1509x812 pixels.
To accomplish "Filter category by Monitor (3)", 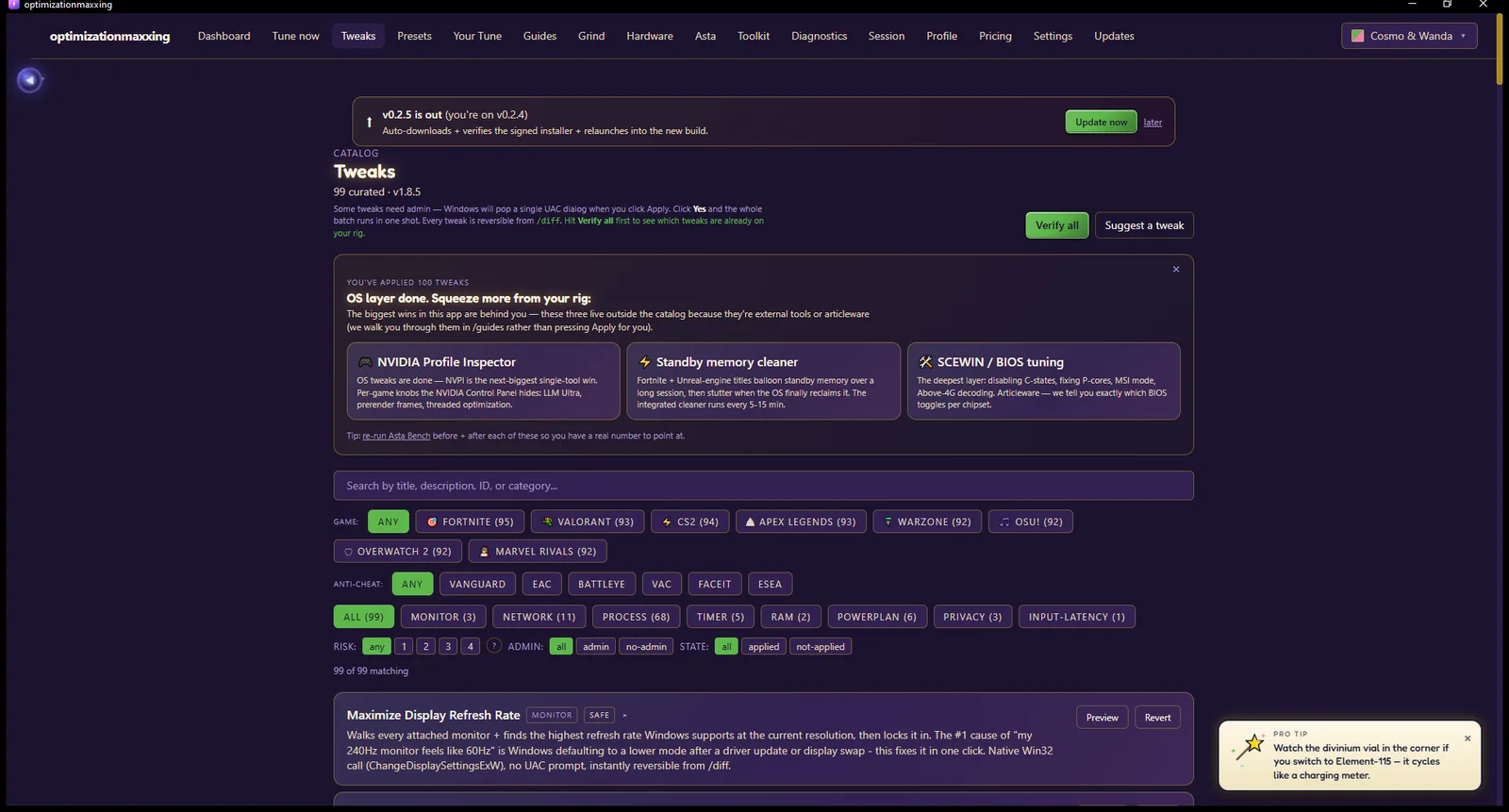I will [443, 617].
